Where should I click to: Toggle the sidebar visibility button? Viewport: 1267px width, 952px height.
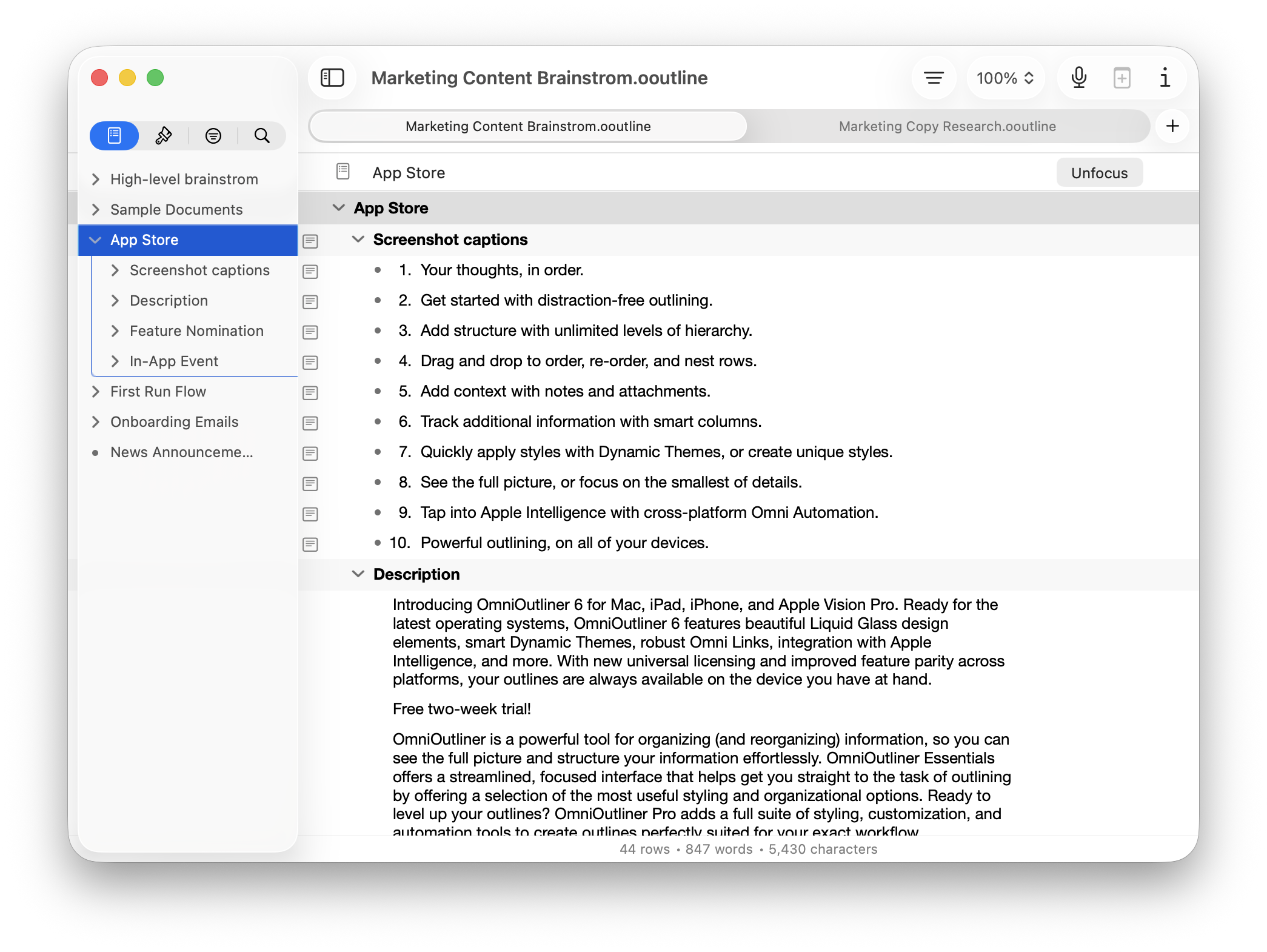pyautogui.click(x=332, y=78)
